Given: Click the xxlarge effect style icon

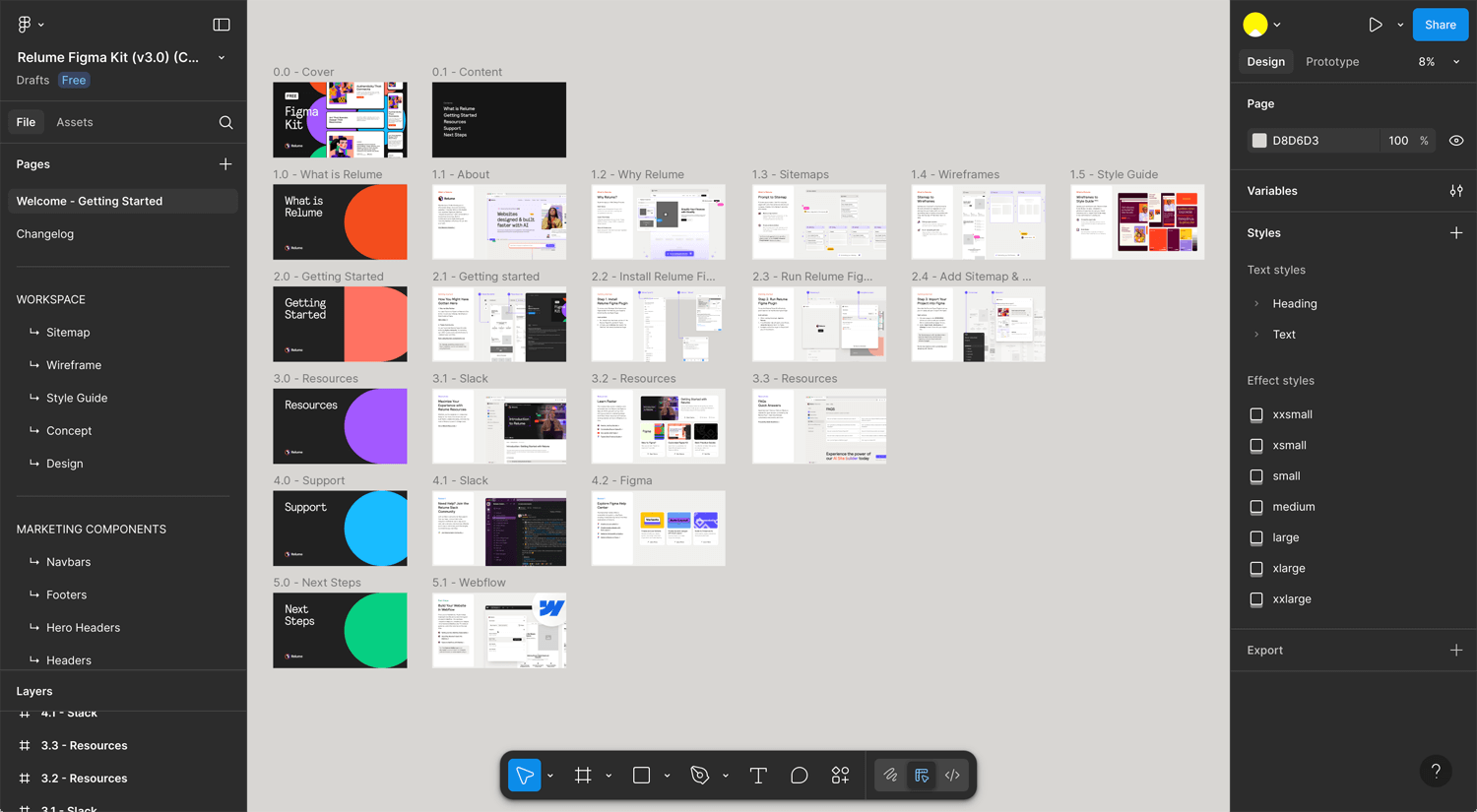Looking at the screenshot, I should pyautogui.click(x=1256, y=599).
